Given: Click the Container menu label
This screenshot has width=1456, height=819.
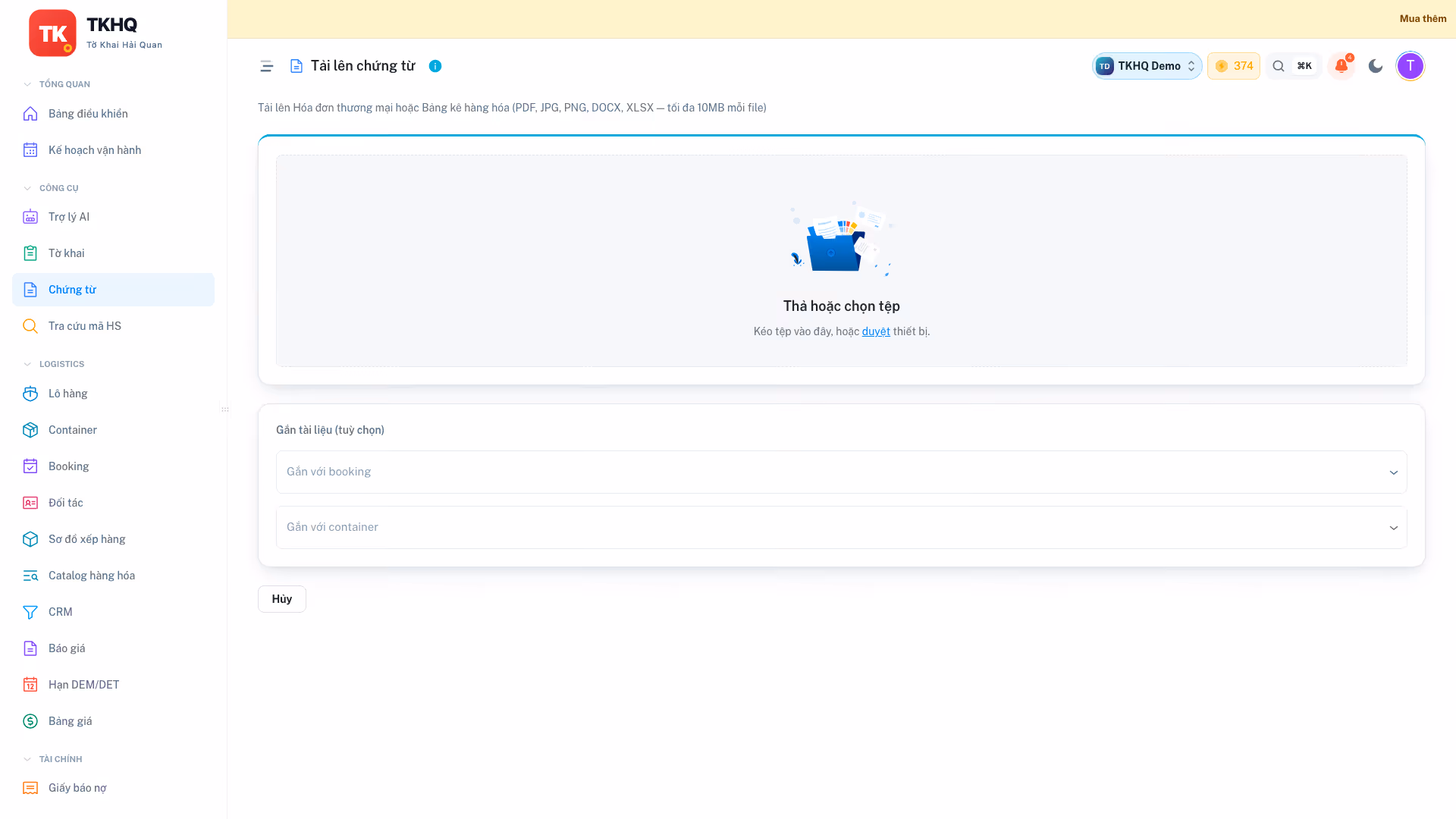Looking at the screenshot, I should point(73,430).
